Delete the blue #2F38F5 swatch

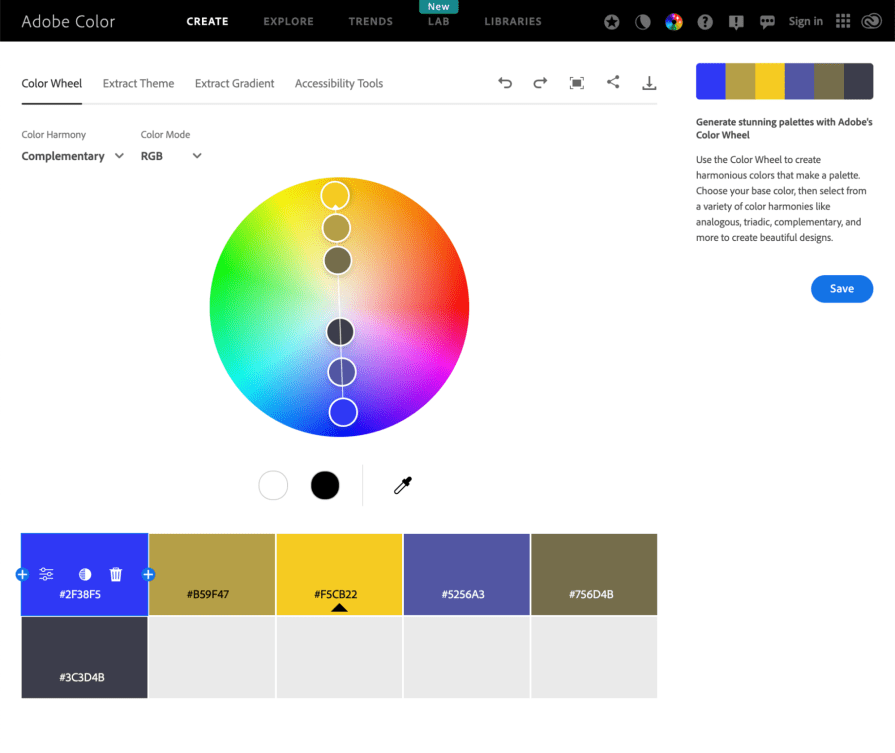115,574
